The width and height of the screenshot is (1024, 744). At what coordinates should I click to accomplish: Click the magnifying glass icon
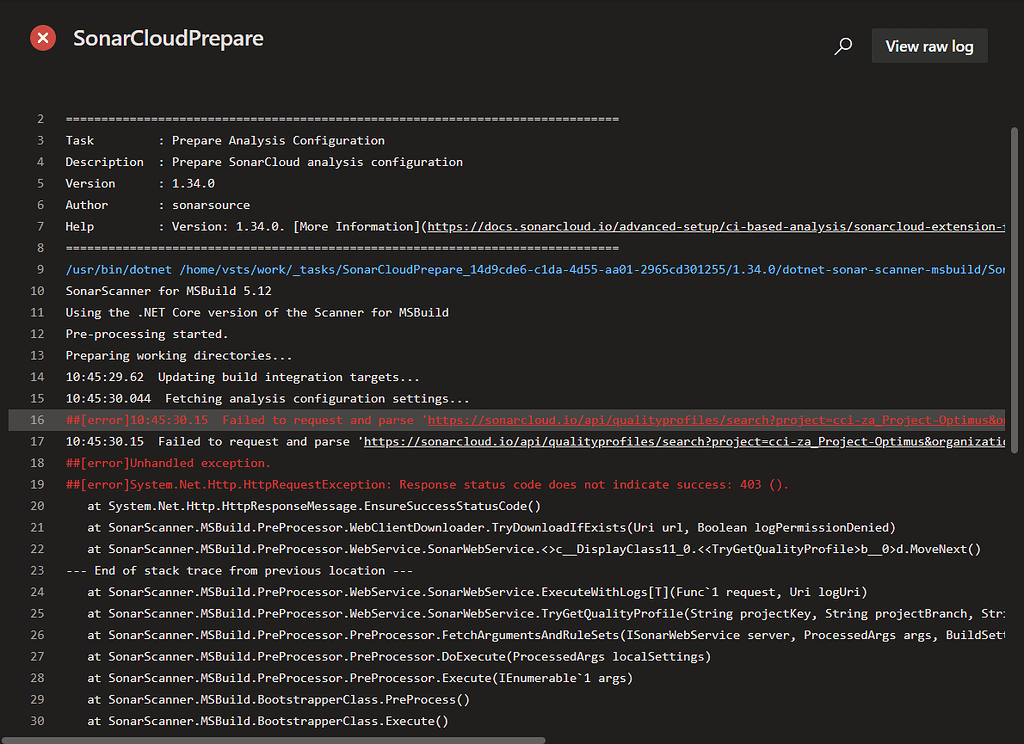coord(842,45)
